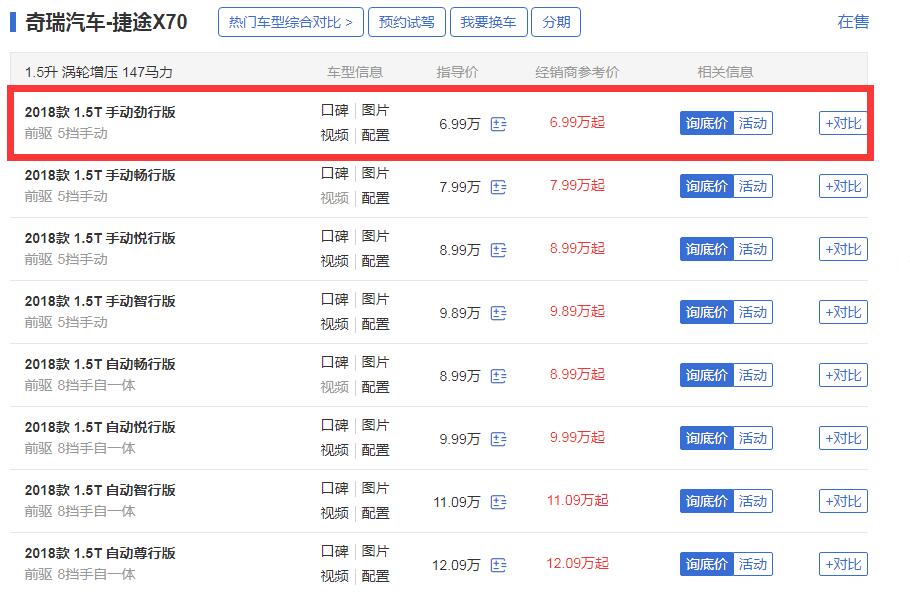Screen dimensions: 910x598
Task: Open 2018款 1.5T 自动悦行版 model link
Action: pos(100,427)
